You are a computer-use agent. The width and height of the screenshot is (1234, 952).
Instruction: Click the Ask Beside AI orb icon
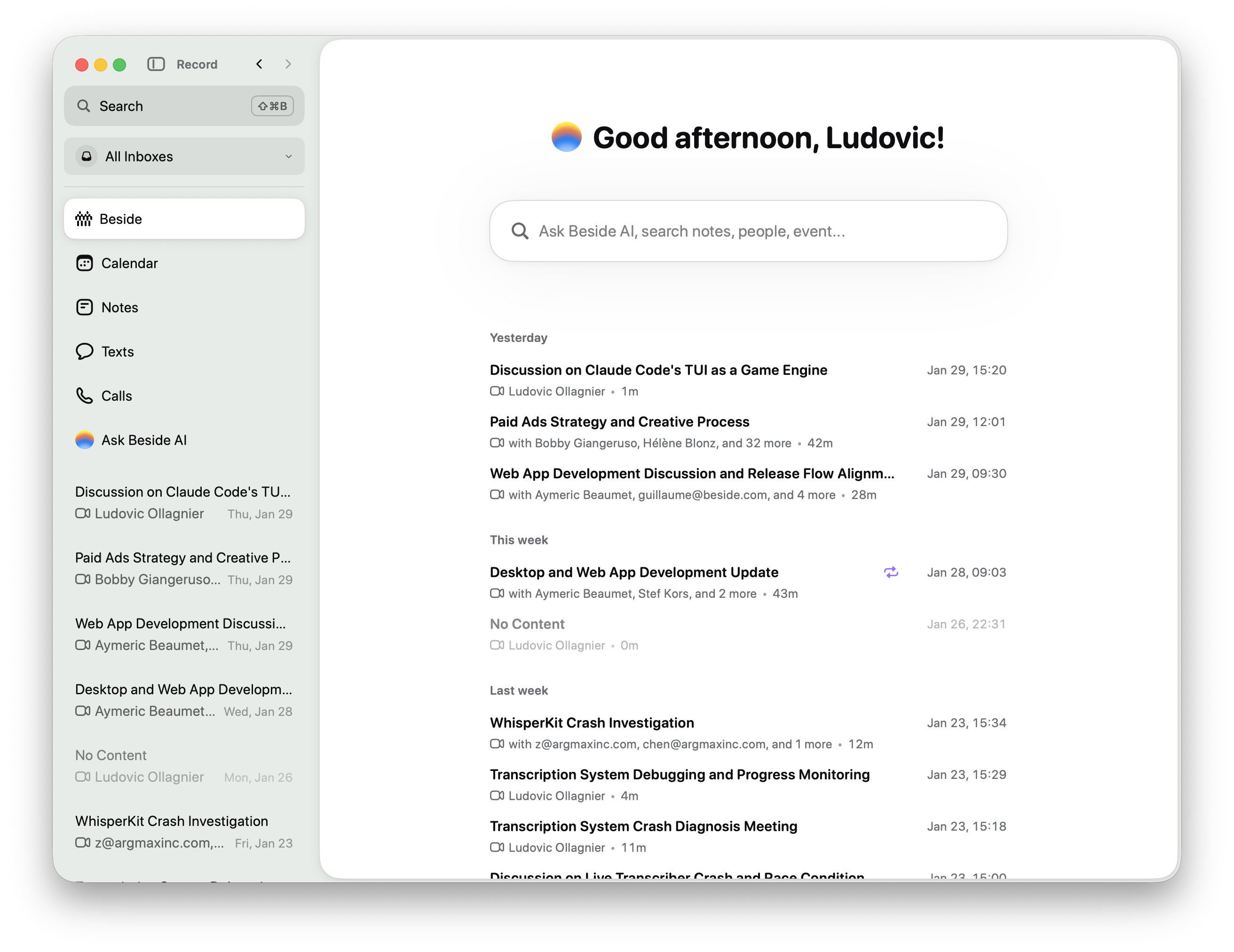[84, 440]
